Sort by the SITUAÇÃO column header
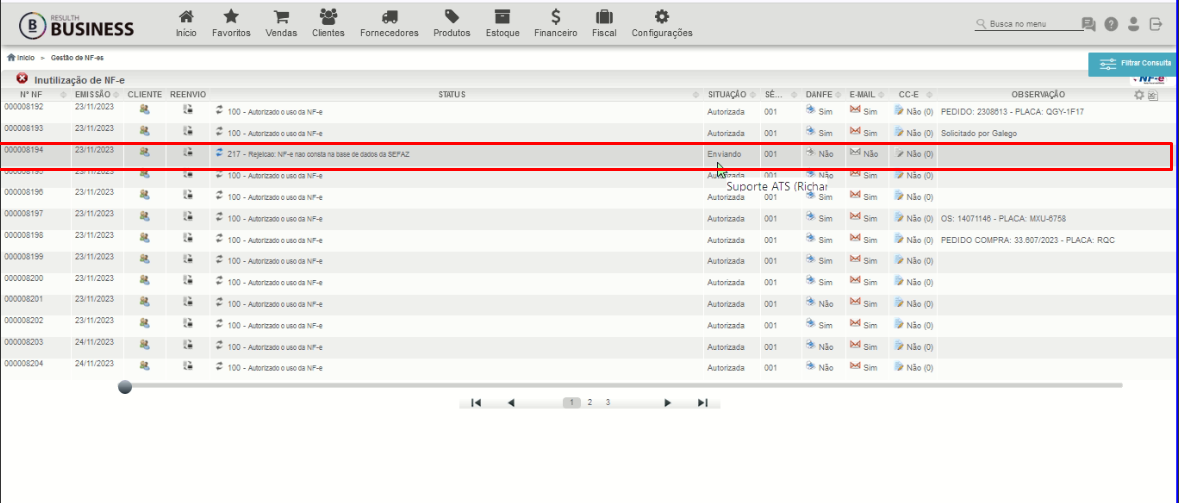1179x503 pixels. click(726, 95)
